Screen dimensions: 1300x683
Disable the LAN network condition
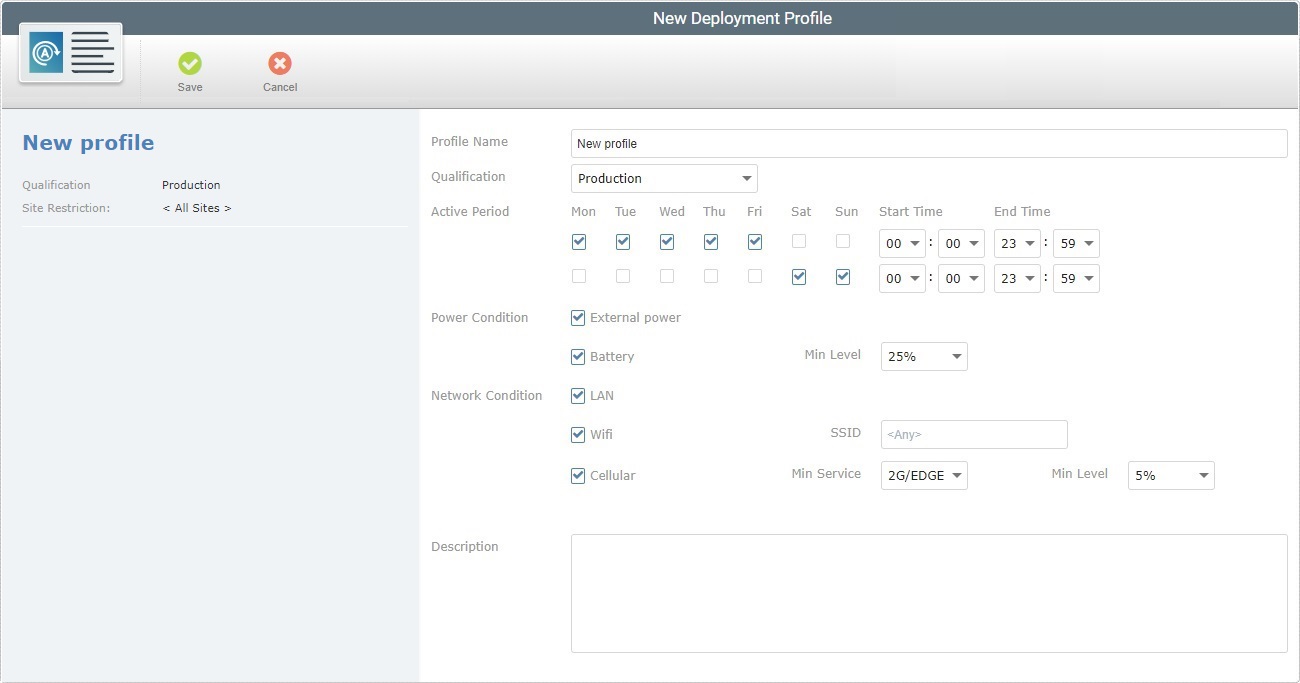point(578,395)
